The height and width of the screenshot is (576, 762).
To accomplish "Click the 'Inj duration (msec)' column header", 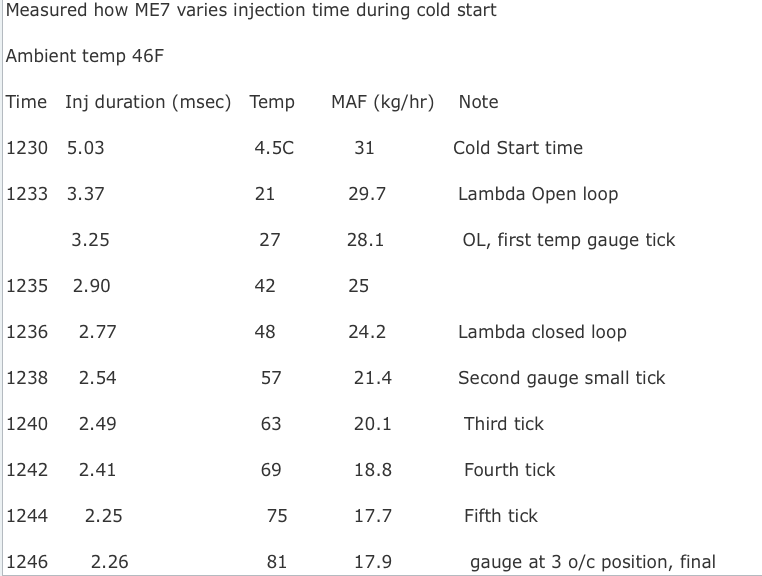I will click(x=148, y=102).
